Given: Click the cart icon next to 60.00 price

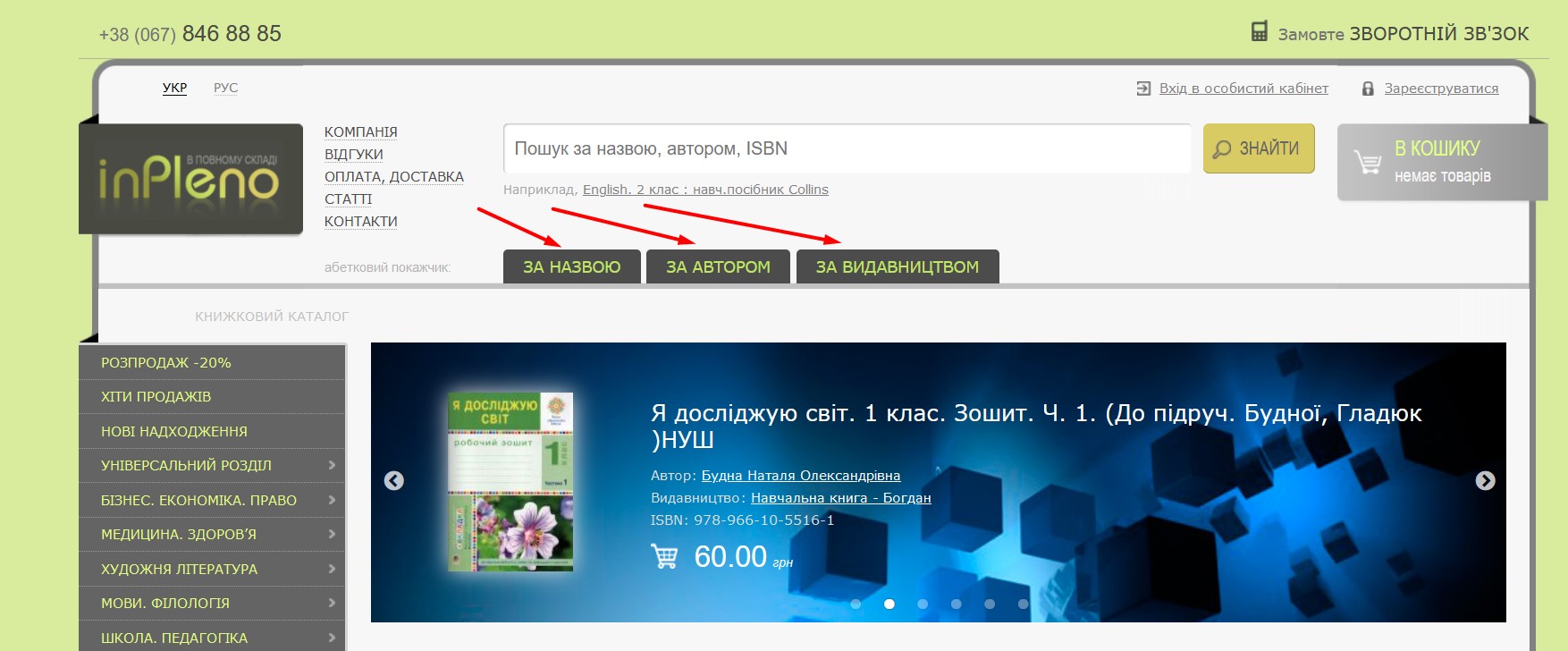Looking at the screenshot, I should [x=664, y=556].
